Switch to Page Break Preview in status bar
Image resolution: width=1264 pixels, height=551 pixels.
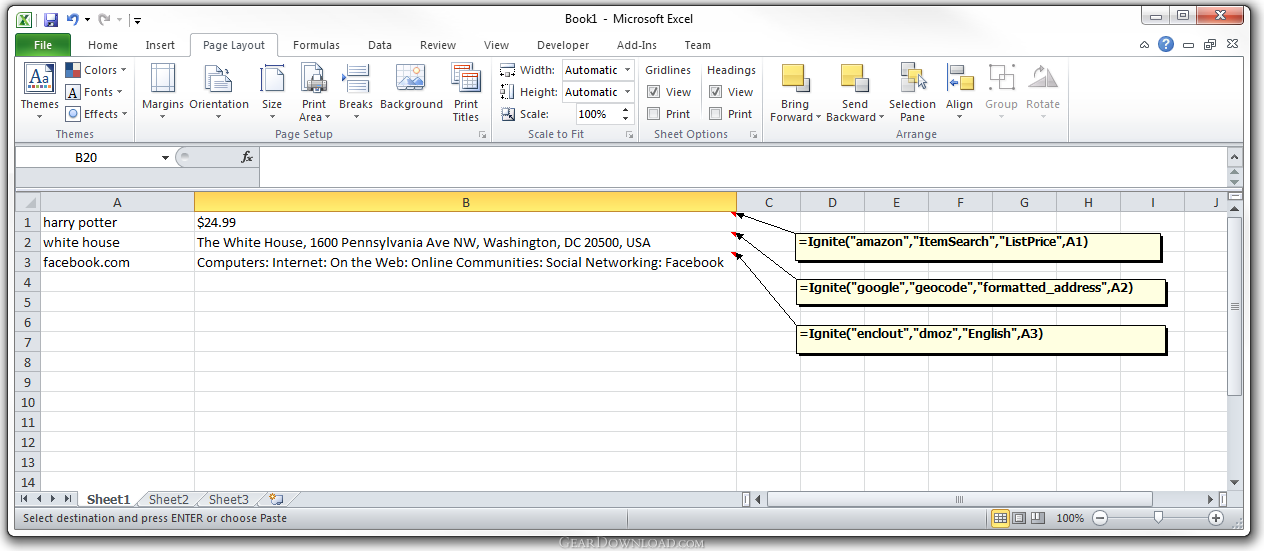coord(1037,518)
